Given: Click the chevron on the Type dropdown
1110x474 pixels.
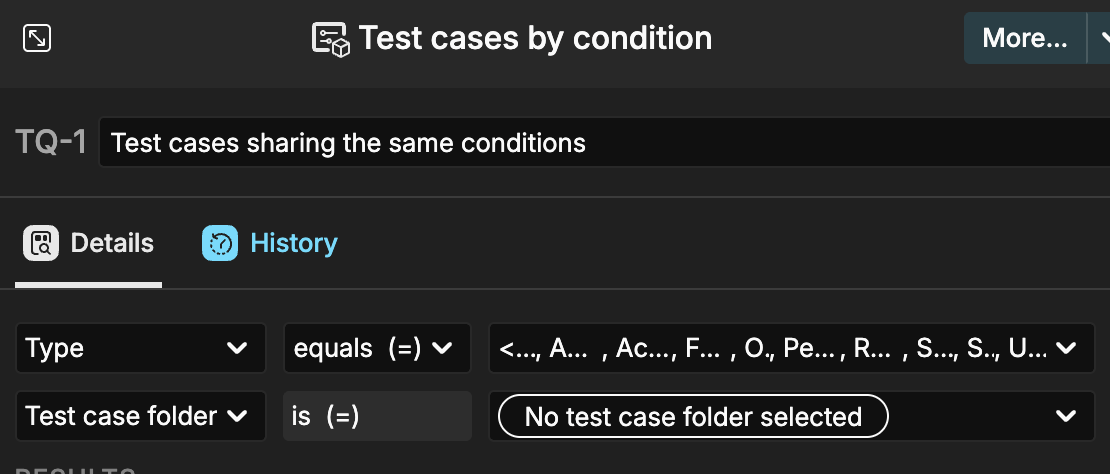Looking at the screenshot, I should 238,348.
